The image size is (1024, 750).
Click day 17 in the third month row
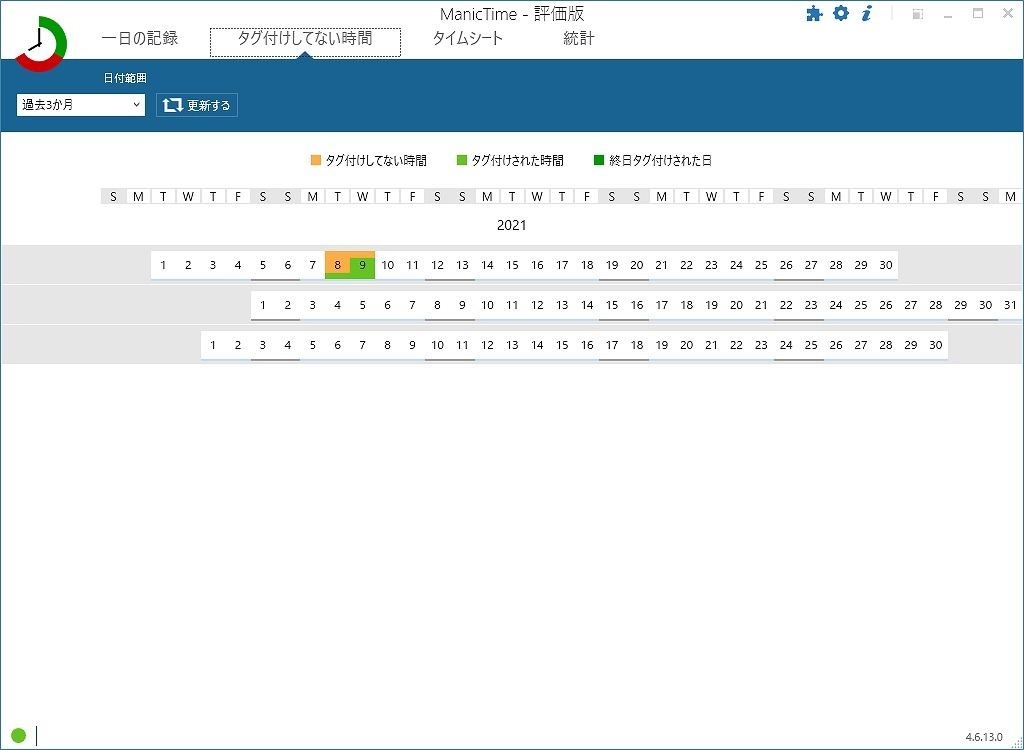coord(612,345)
